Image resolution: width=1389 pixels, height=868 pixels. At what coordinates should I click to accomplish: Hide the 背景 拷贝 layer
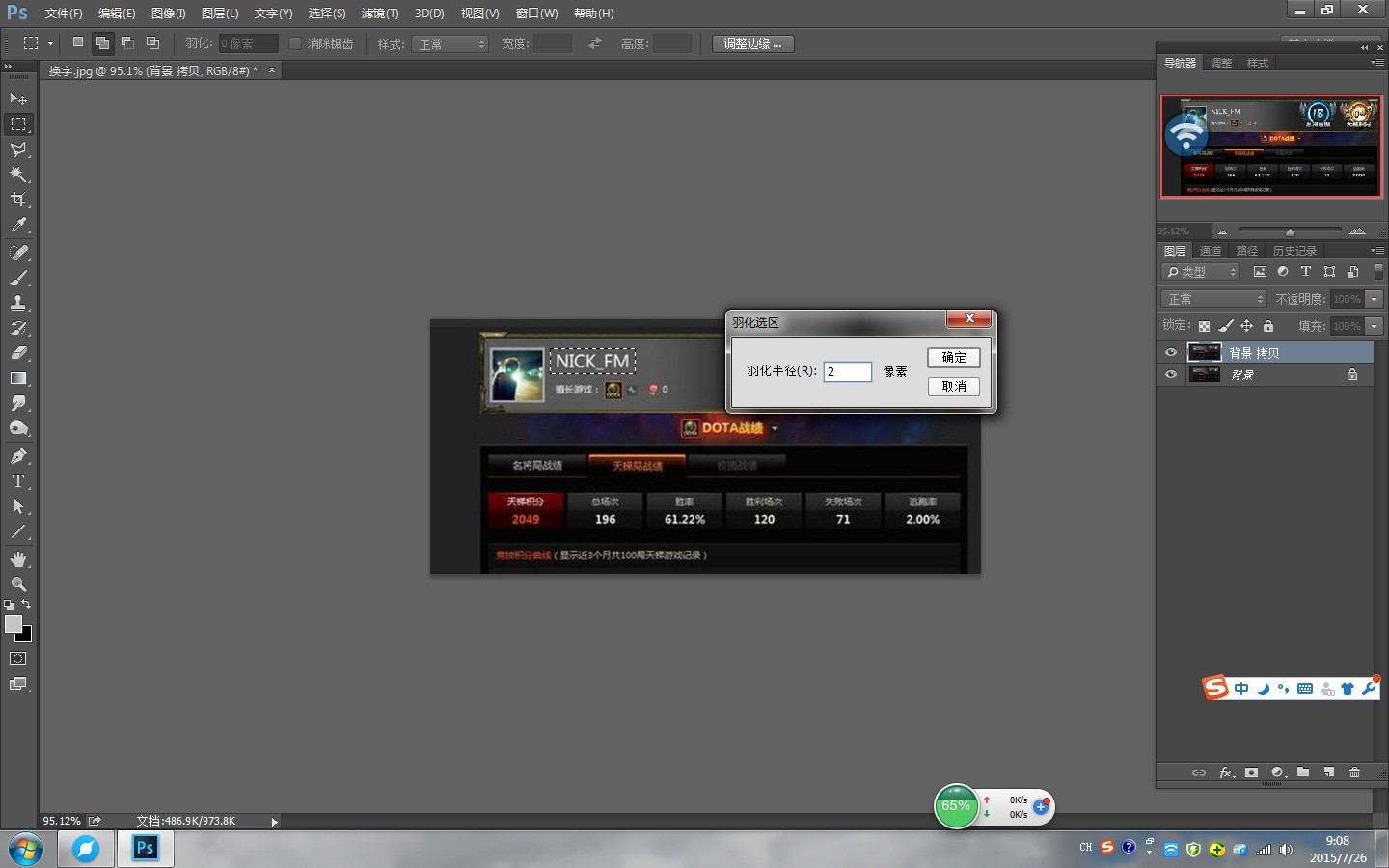click(1171, 353)
